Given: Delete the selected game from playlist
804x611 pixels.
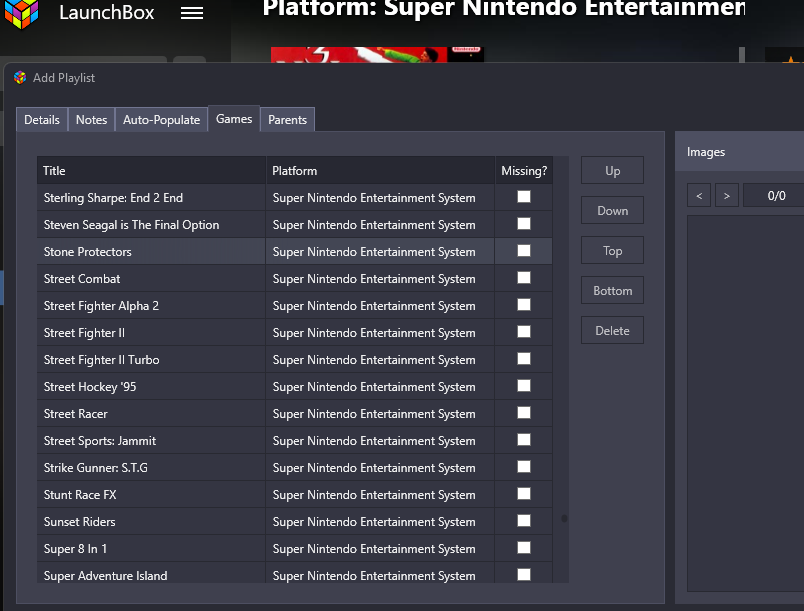Looking at the screenshot, I should [612, 331].
